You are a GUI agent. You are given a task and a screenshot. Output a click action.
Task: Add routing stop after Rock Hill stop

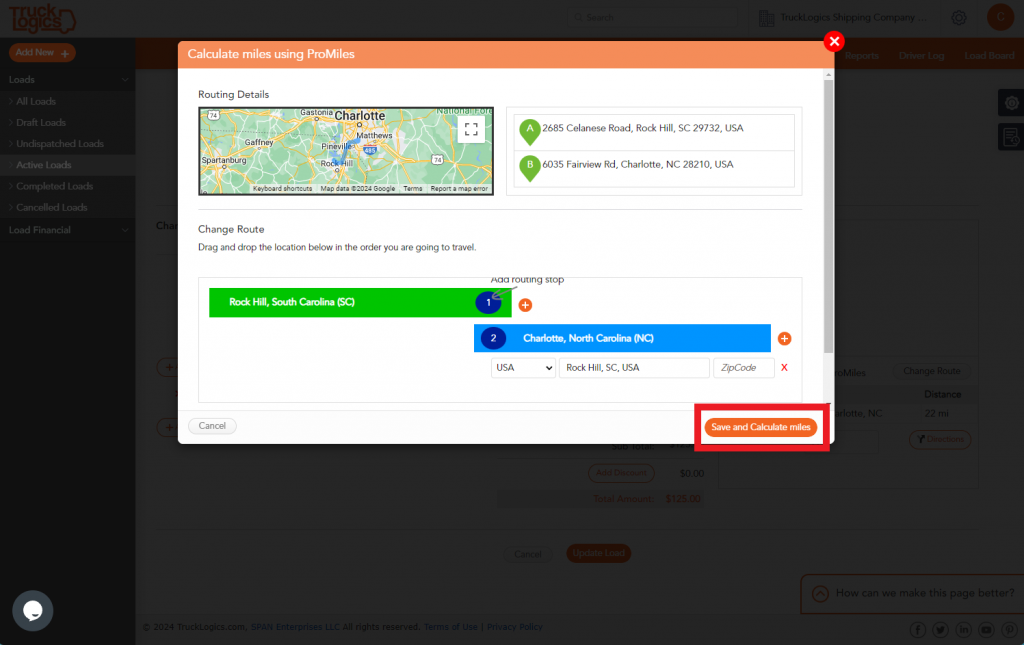(525, 305)
